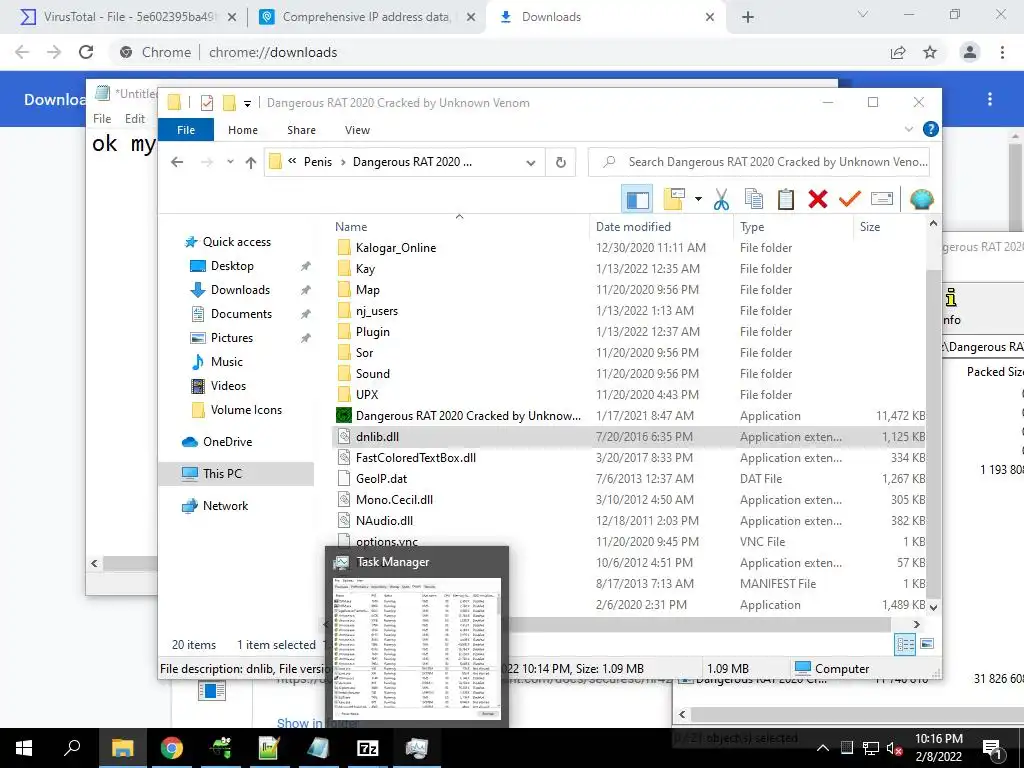Open the File tab in Explorer
This screenshot has width=1024, height=768.
click(x=186, y=130)
